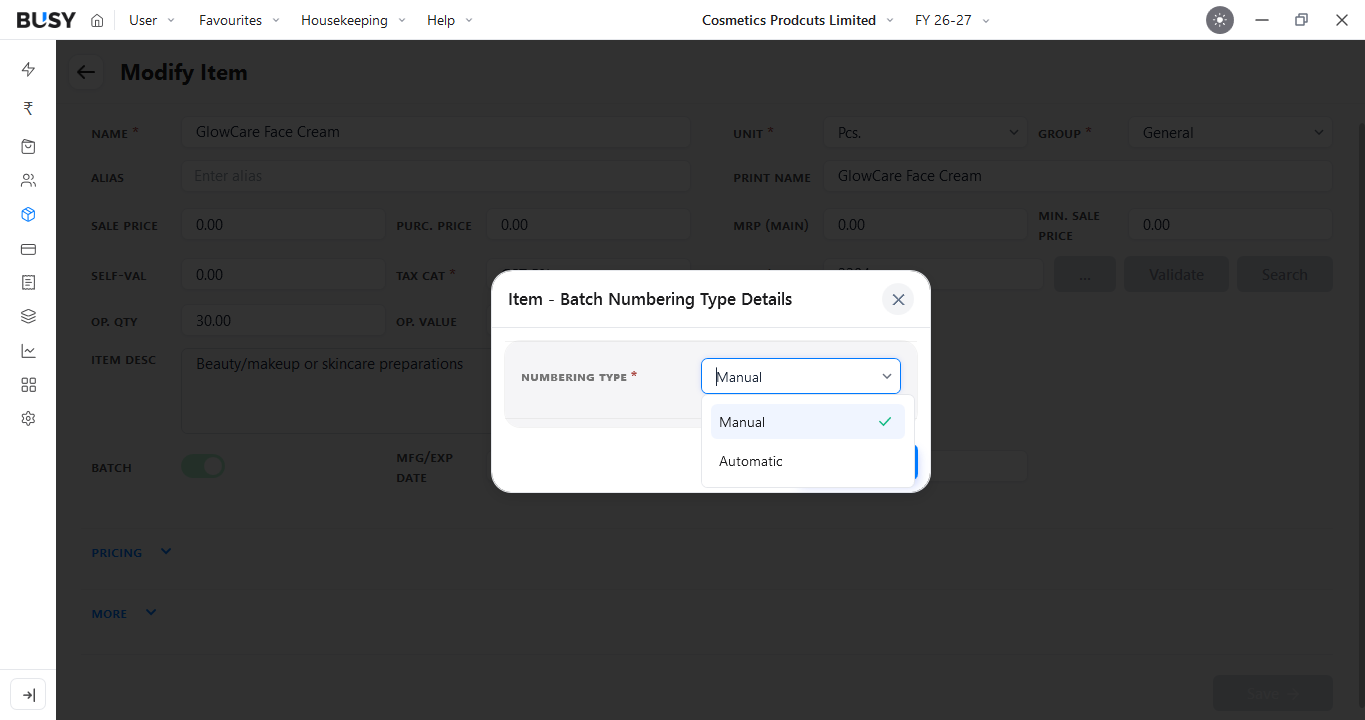Screen dimensions: 1365x720
Task: Open the lightning quick actions sidebar icon
Action: 28,69
